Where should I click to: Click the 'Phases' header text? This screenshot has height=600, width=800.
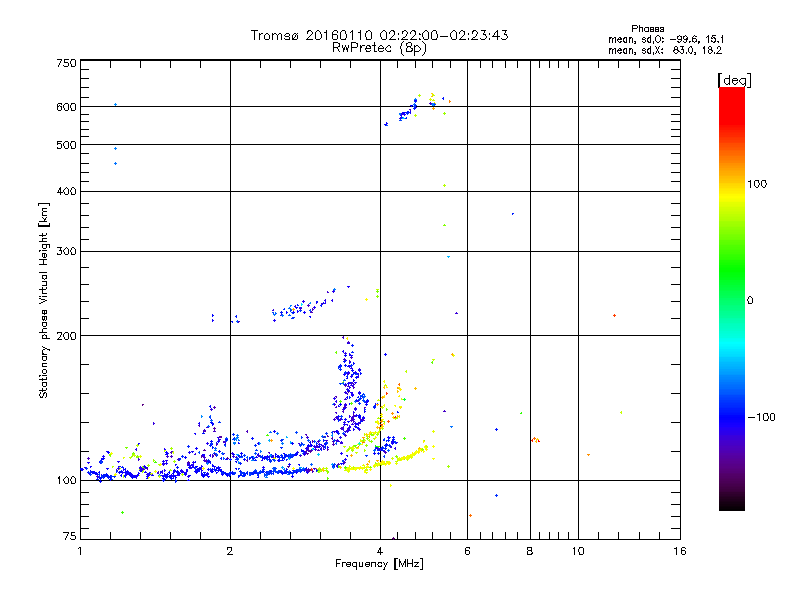click(647, 29)
